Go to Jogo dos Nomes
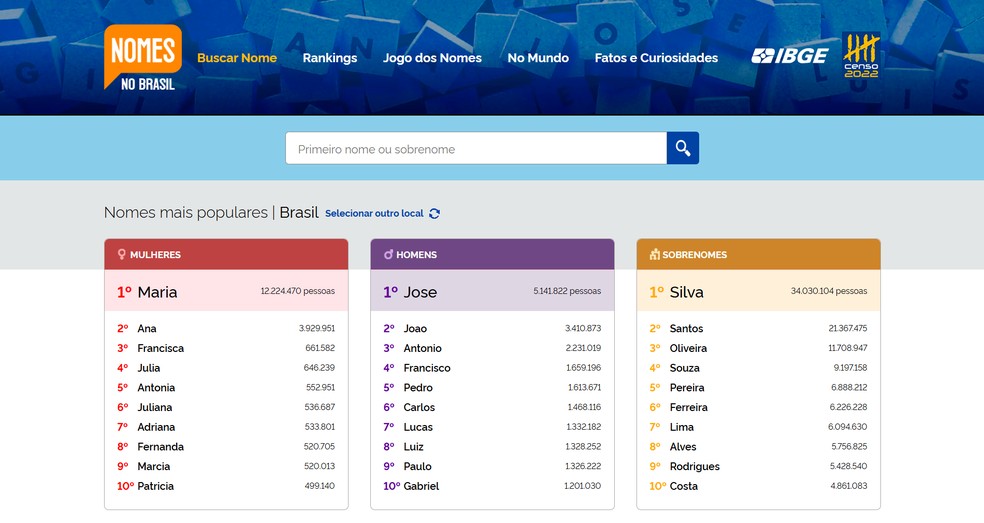The height and width of the screenshot is (523, 984). (432, 58)
